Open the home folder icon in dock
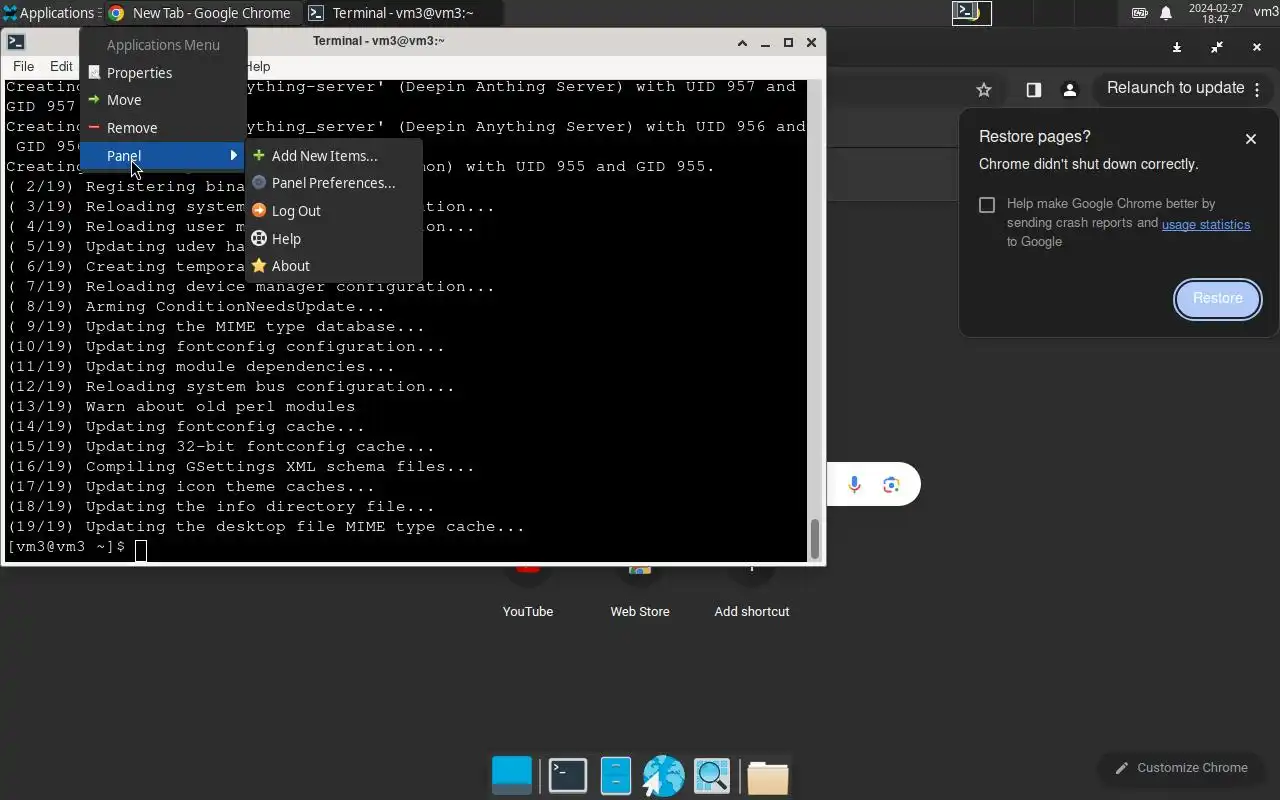Image resolution: width=1280 pixels, height=800 pixels. coord(768,776)
